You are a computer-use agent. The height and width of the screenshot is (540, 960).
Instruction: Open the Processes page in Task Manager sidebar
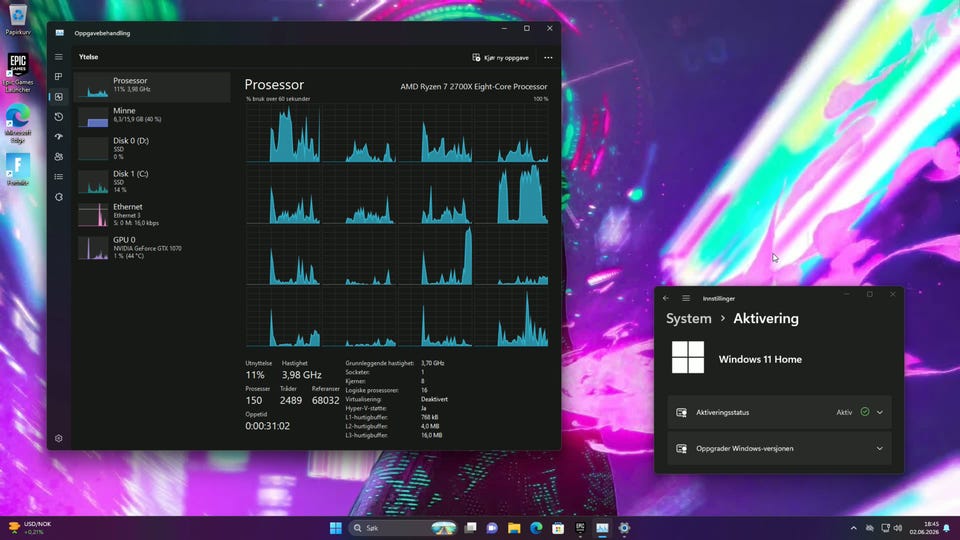tap(59, 77)
